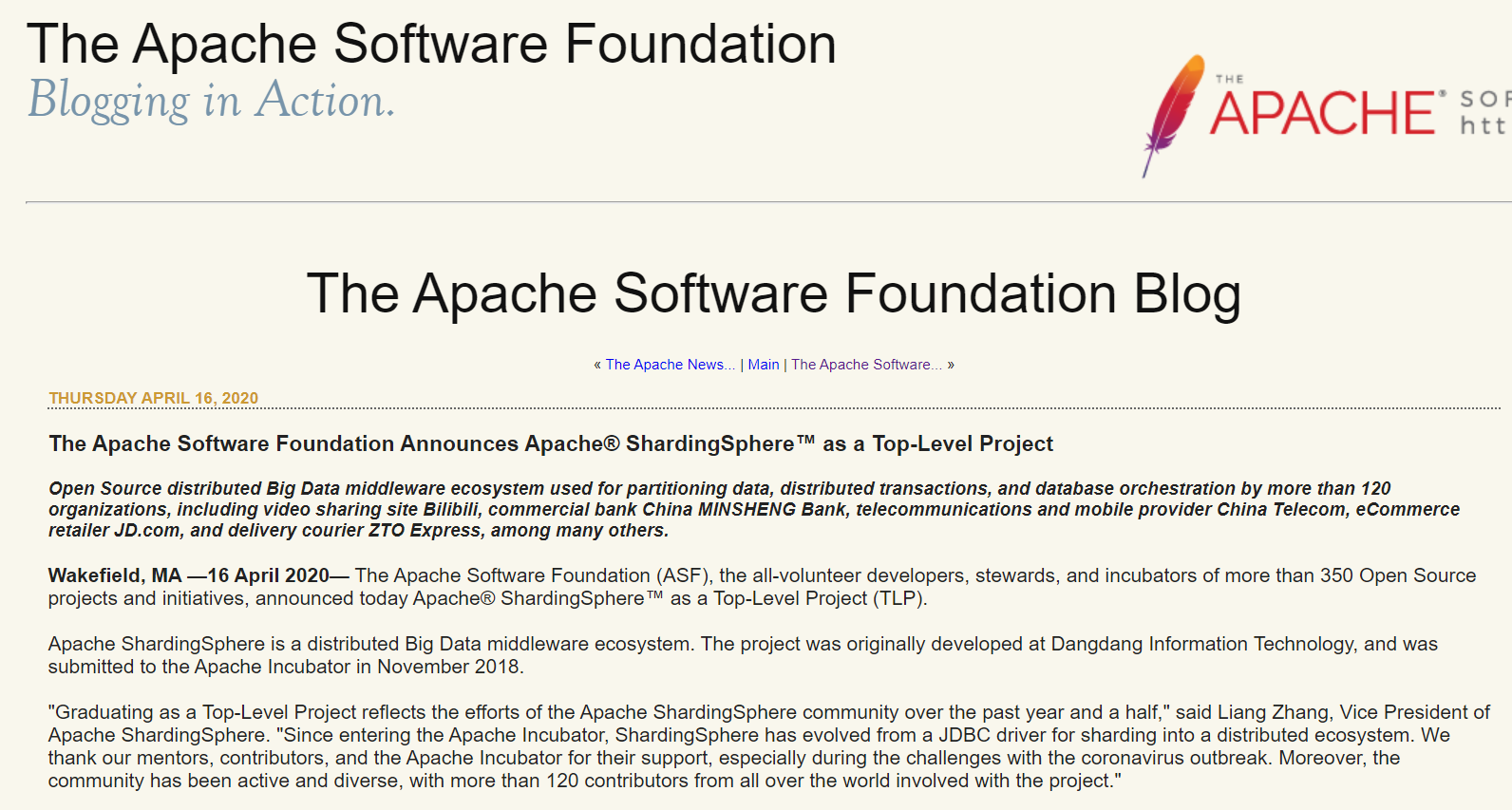Screen dimensions: 1512x810
Task: Click the 'Blogging in Action.' tagline
Action: point(211,101)
